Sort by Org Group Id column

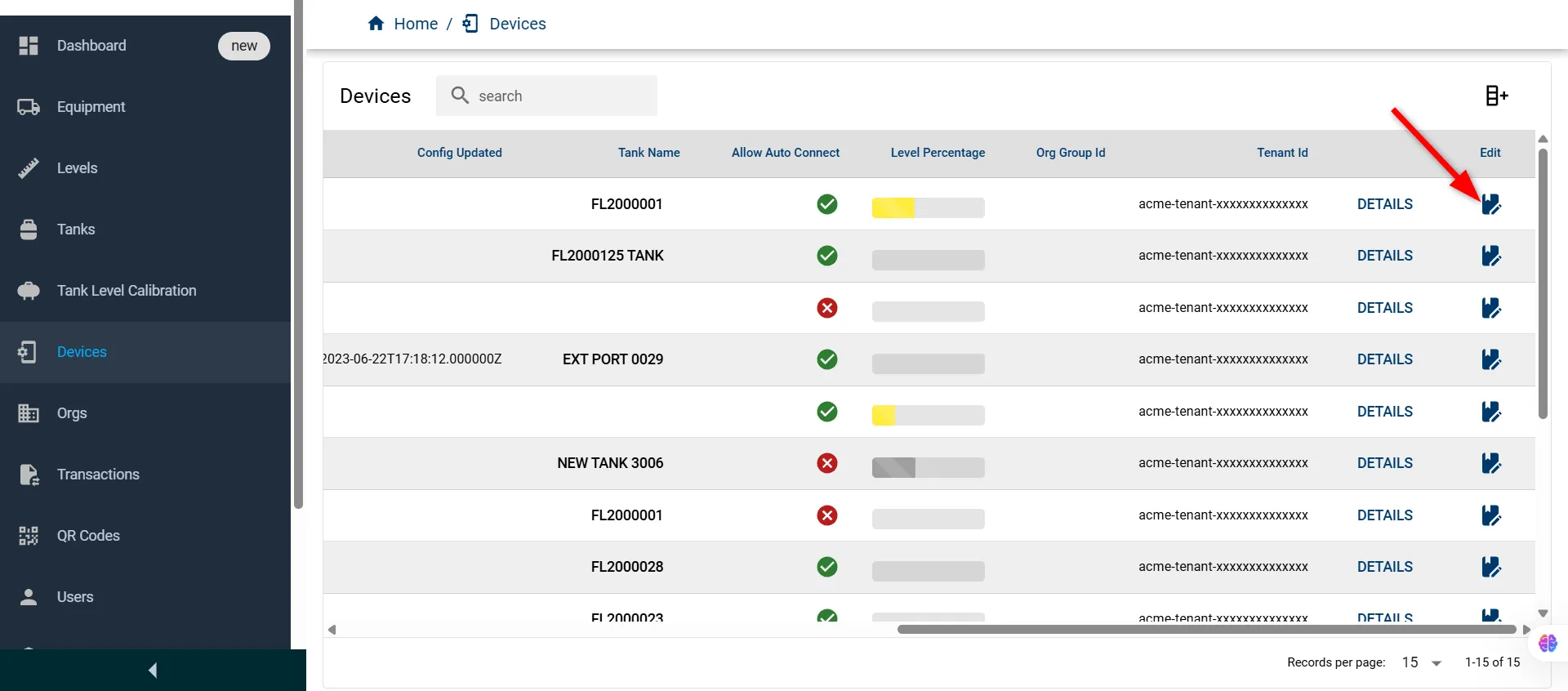coord(1071,153)
